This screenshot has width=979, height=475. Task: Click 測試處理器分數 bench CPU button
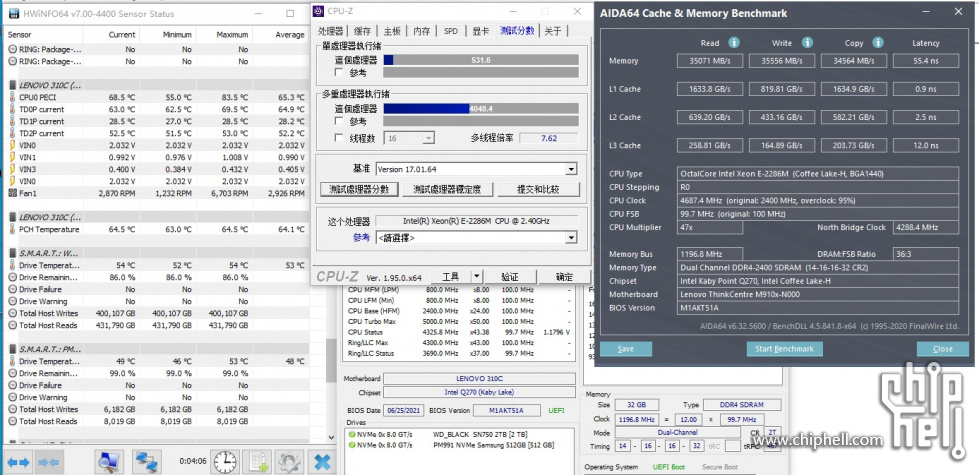click(x=359, y=189)
